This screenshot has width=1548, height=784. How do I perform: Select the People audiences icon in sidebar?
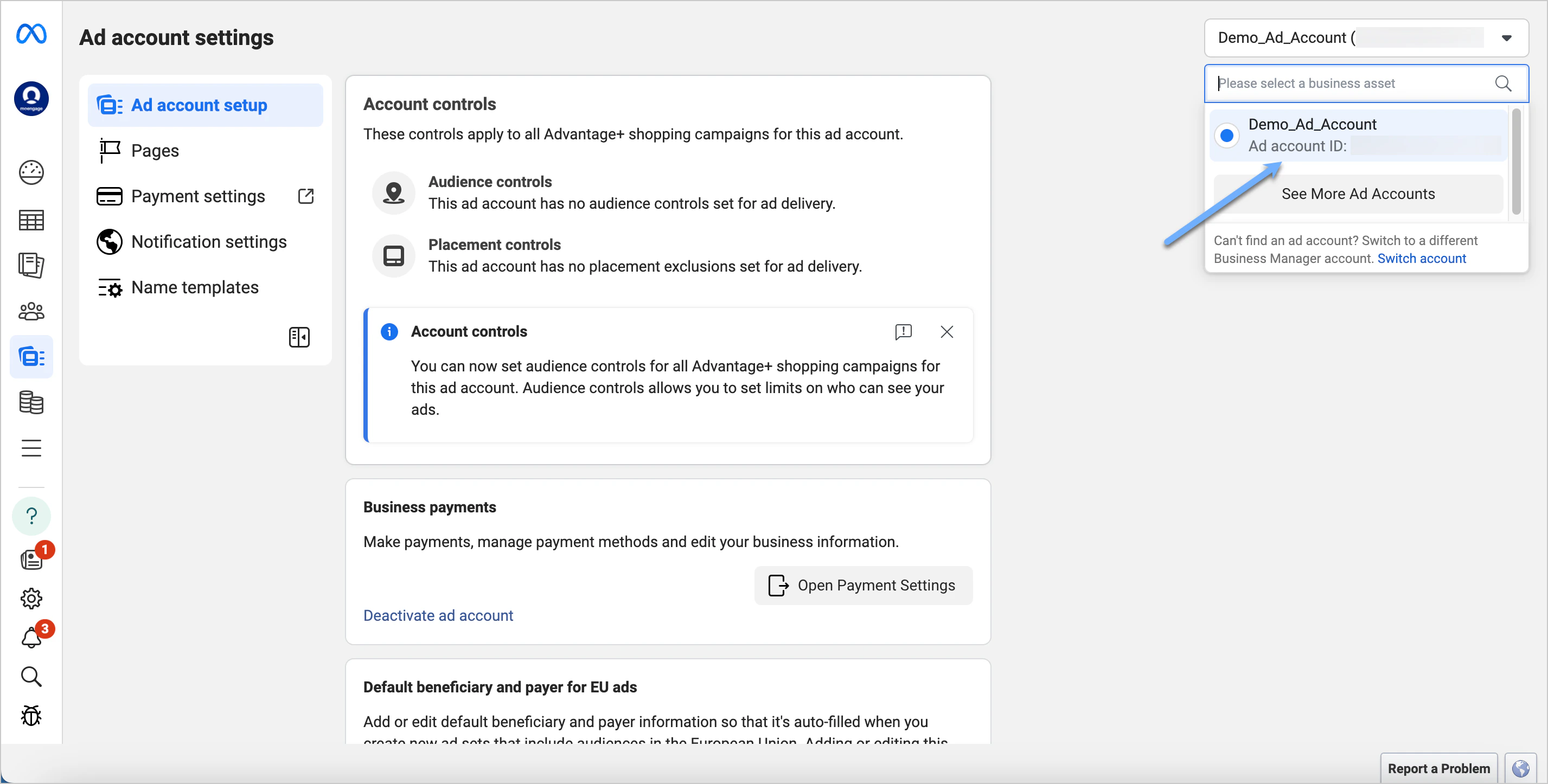(31, 311)
